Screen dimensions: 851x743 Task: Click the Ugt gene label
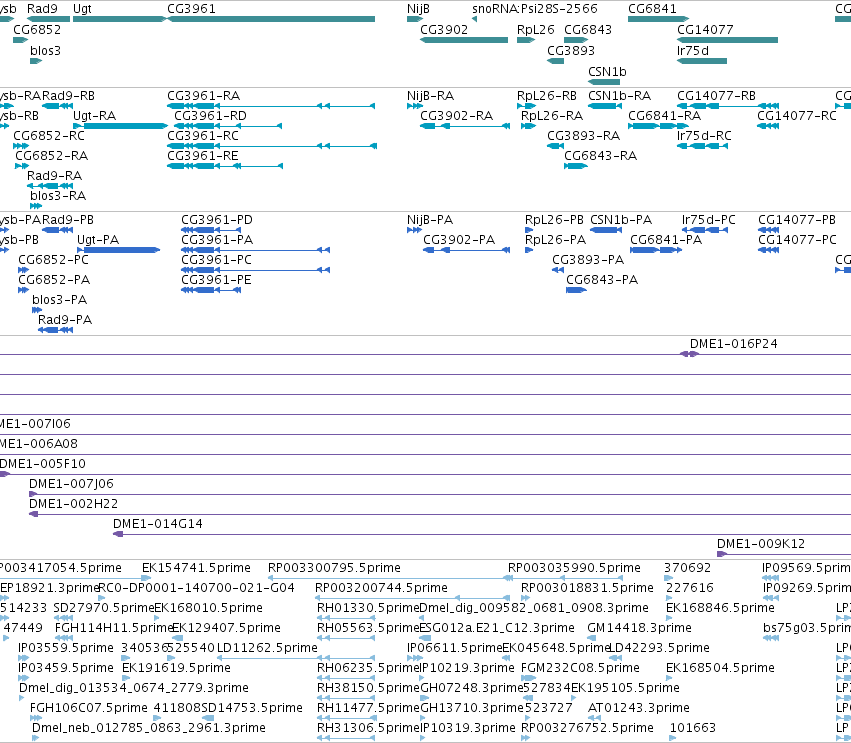click(82, 9)
